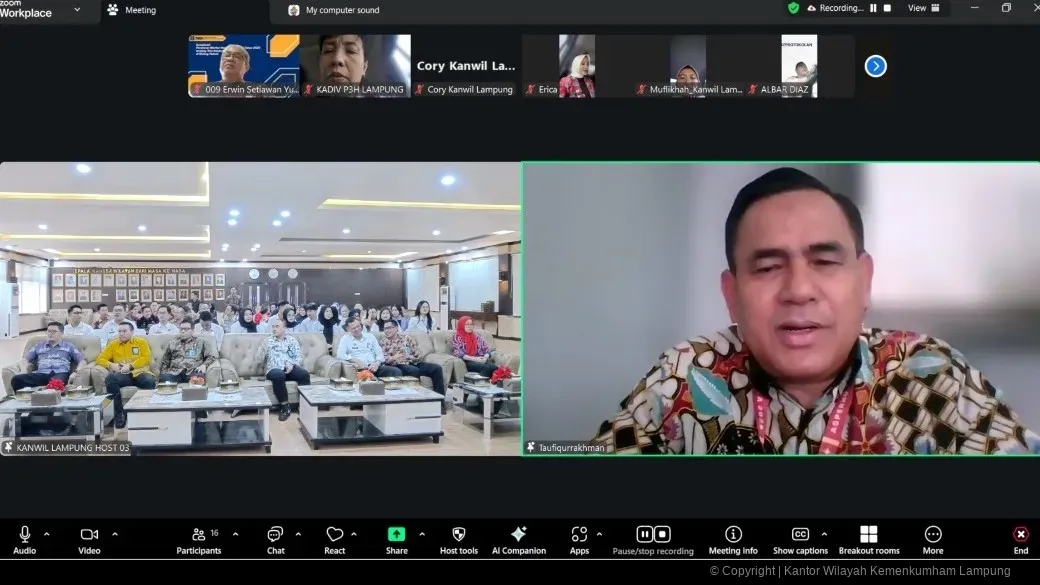
Task: Toggle Show captions CC button
Action: 799,535
